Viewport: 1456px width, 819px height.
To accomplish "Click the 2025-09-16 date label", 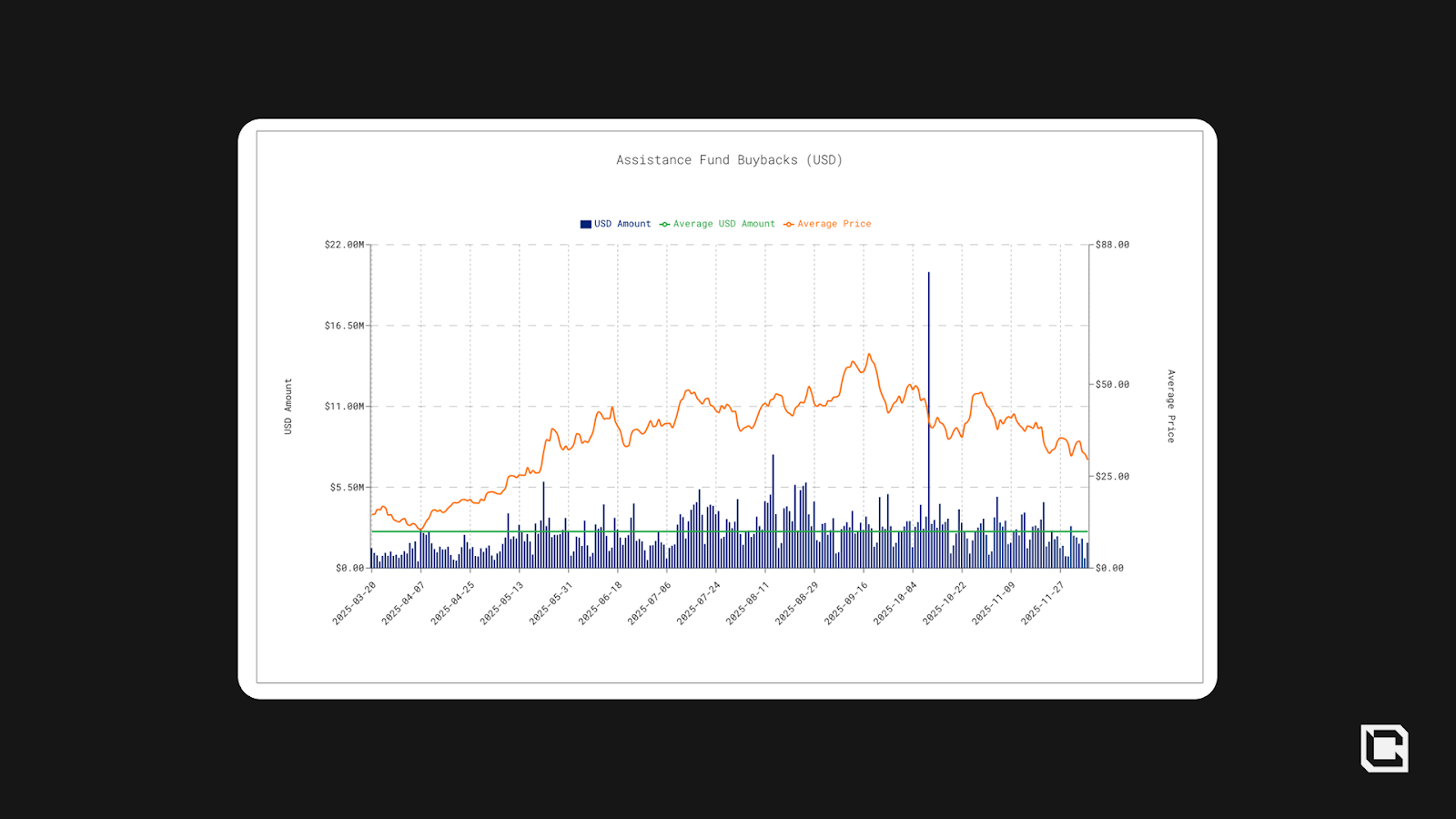I will (846, 603).
